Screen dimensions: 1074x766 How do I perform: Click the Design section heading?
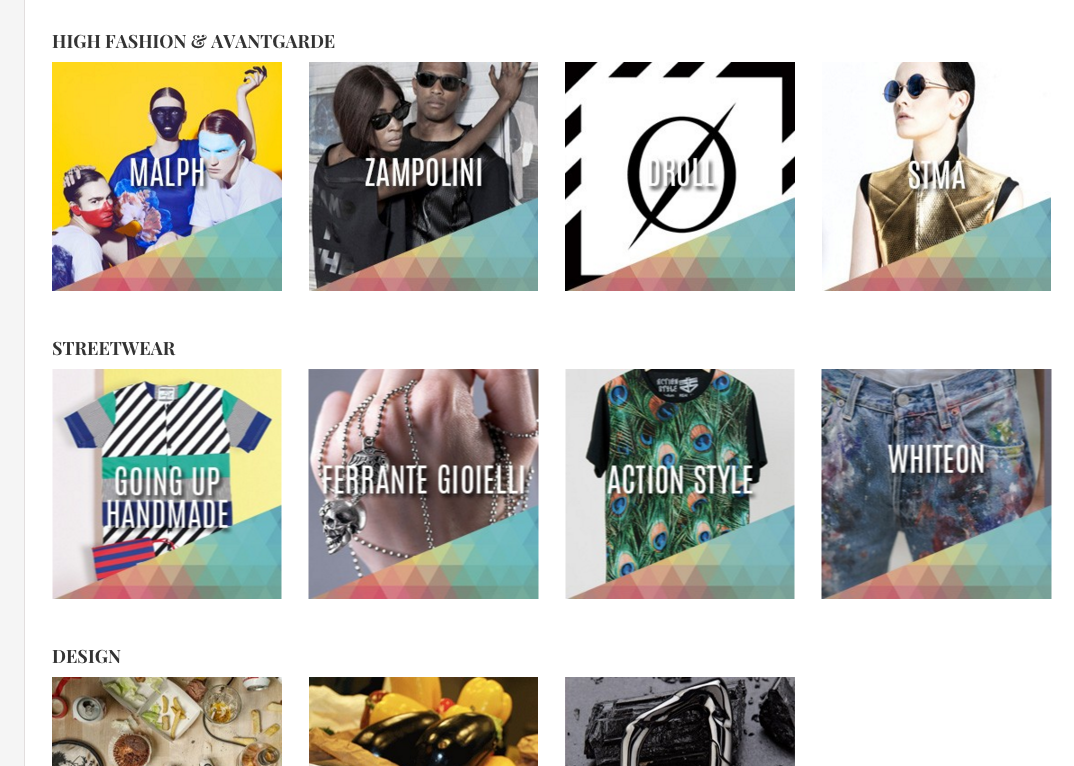coord(86,656)
